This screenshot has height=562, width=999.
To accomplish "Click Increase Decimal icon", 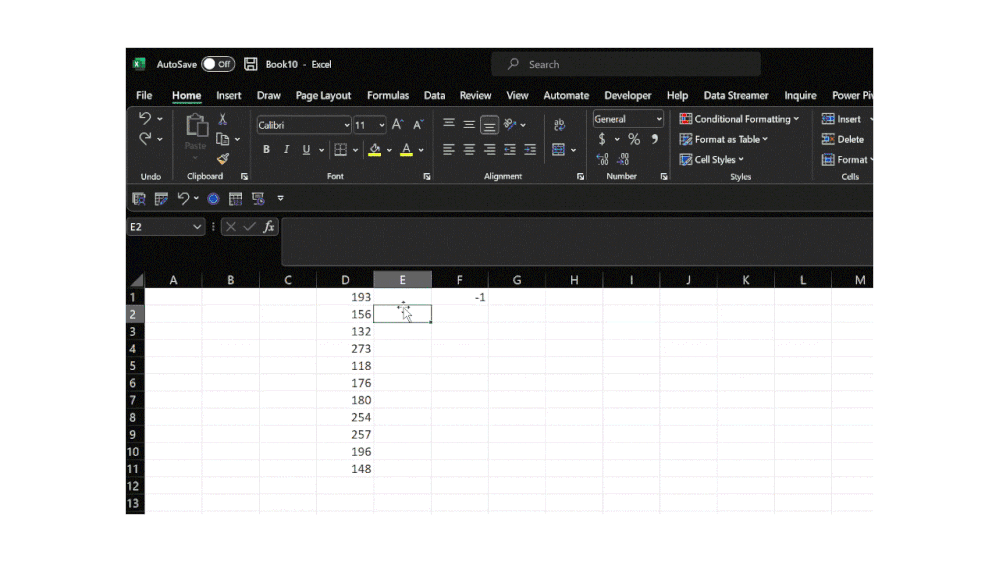I will click(x=602, y=159).
